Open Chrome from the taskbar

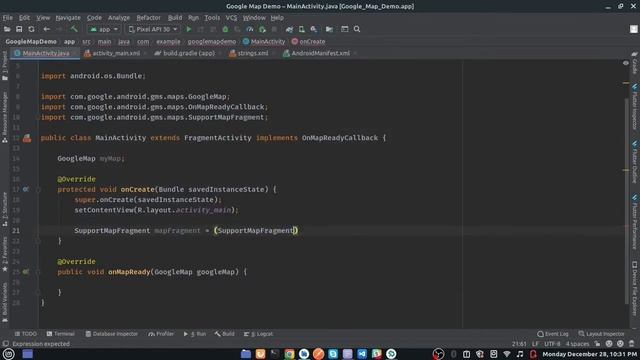[x=289, y=354]
